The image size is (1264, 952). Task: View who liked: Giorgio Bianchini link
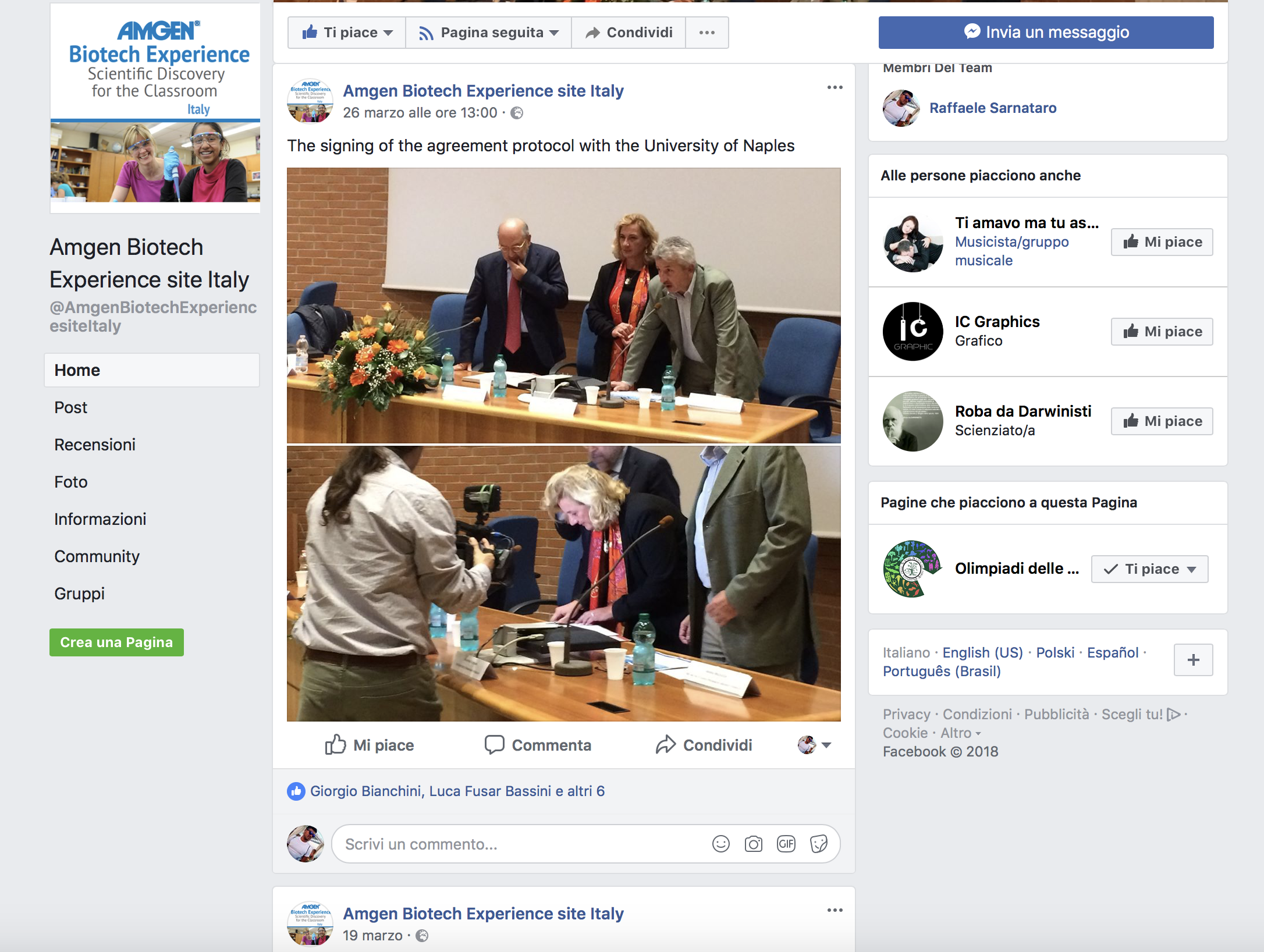pos(365,791)
